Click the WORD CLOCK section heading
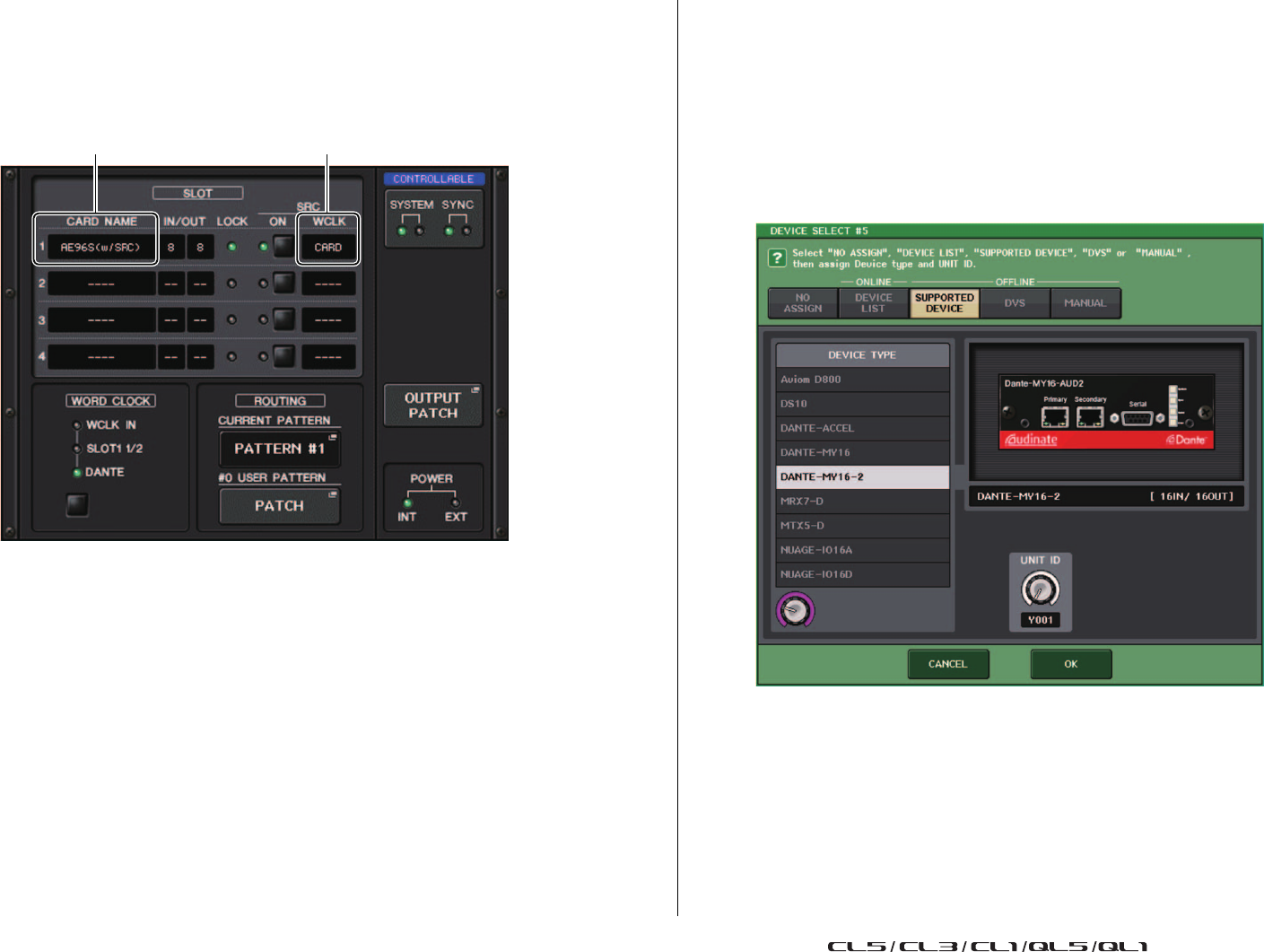 [x=111, y=401]
